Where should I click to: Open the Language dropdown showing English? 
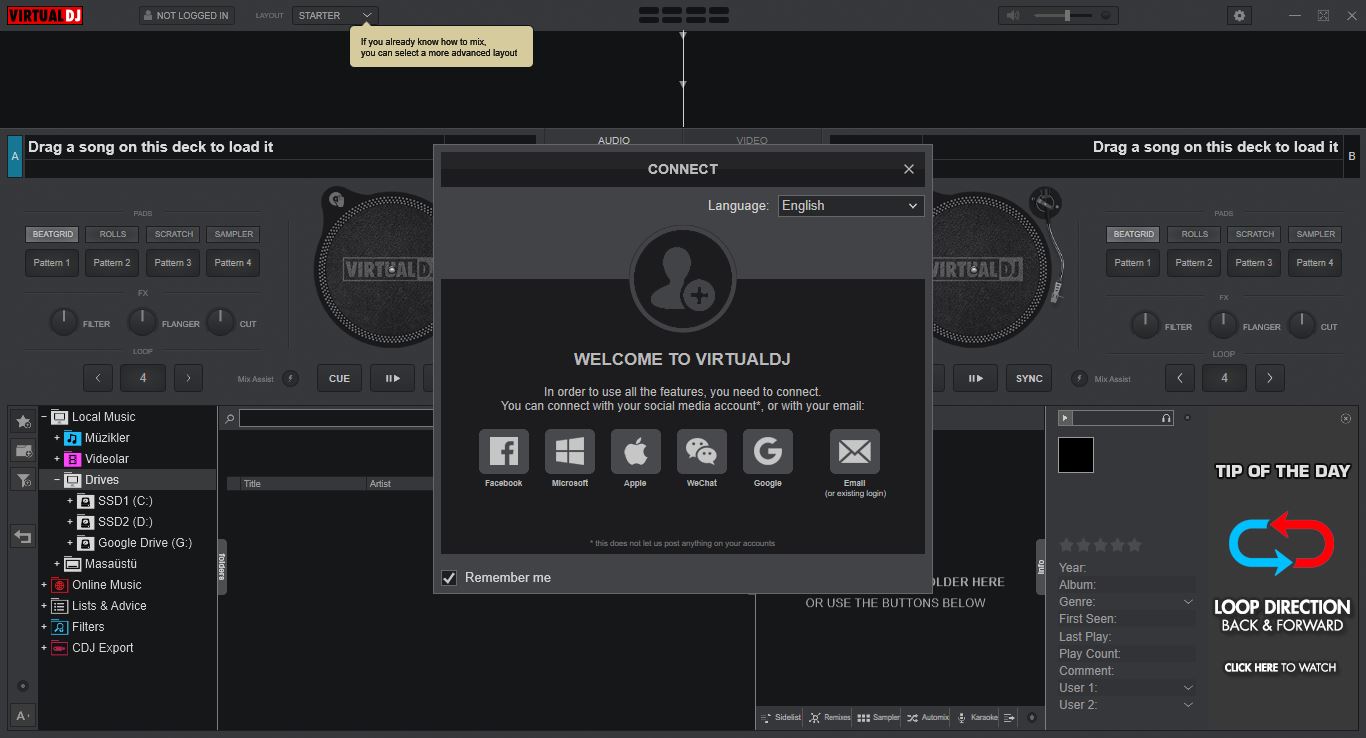[850, 205]
